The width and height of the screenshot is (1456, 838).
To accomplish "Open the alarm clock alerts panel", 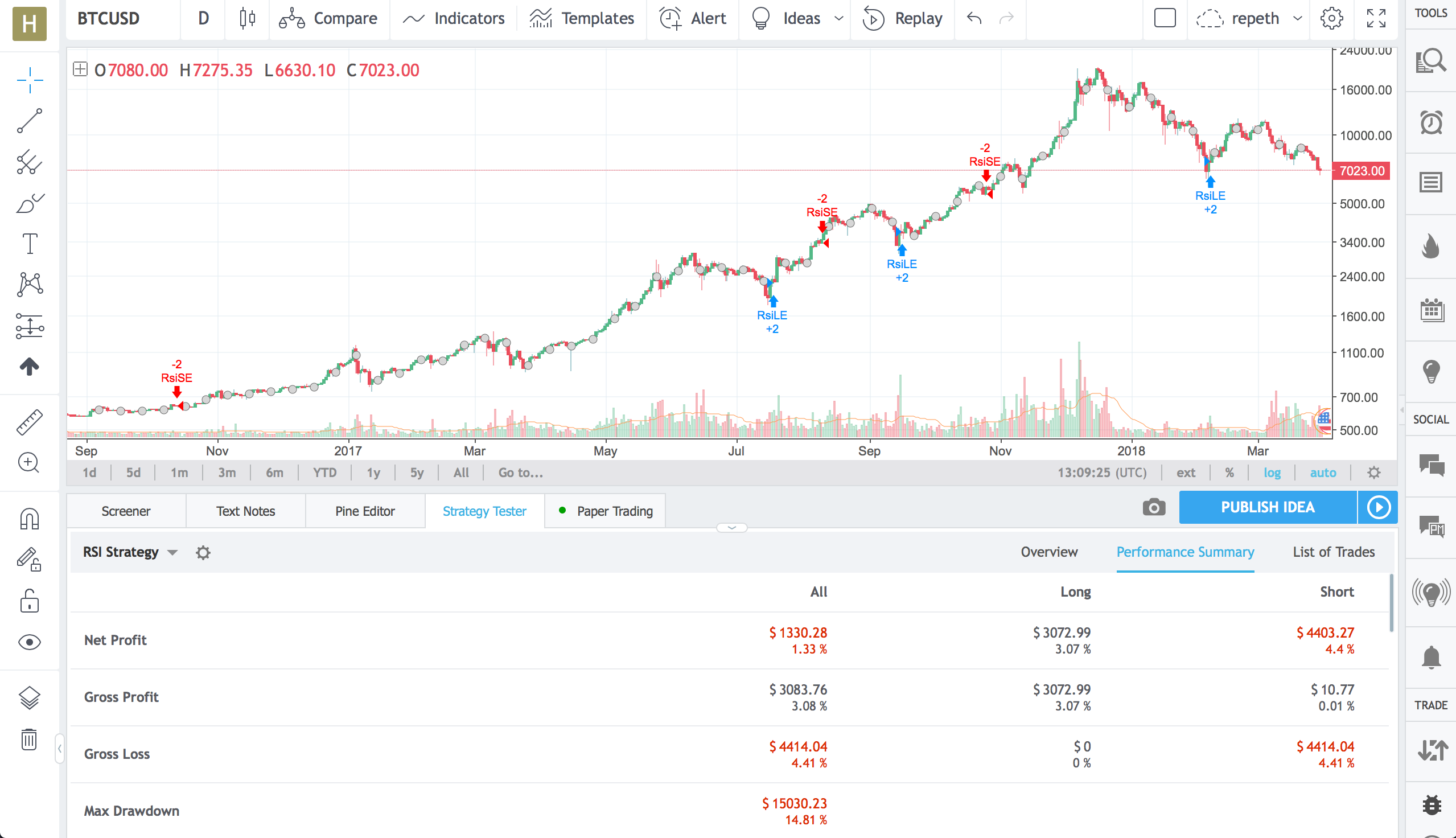I will (x=1431, y=122).
